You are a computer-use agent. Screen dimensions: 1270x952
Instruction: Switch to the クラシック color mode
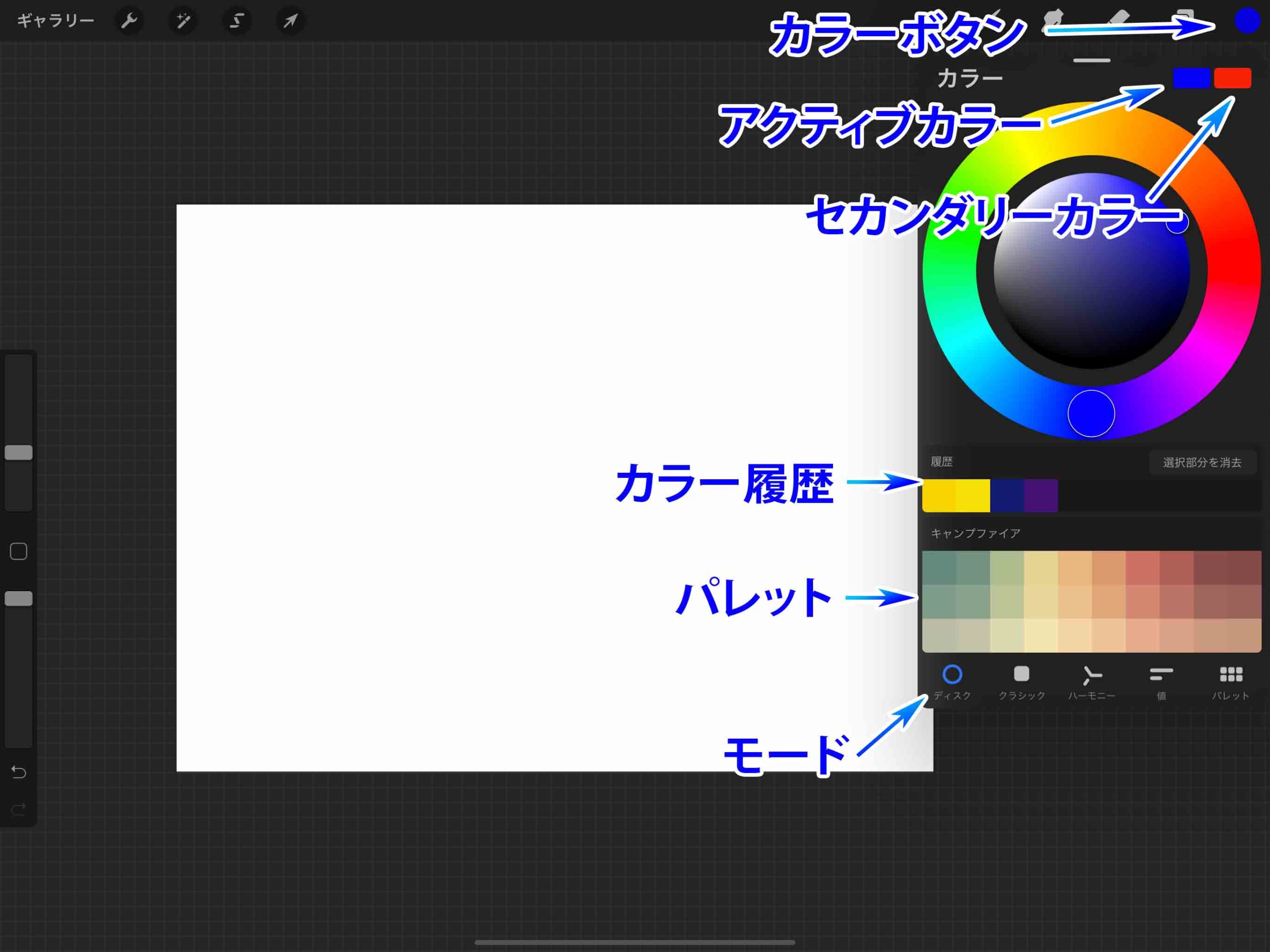coord(1021,682)
